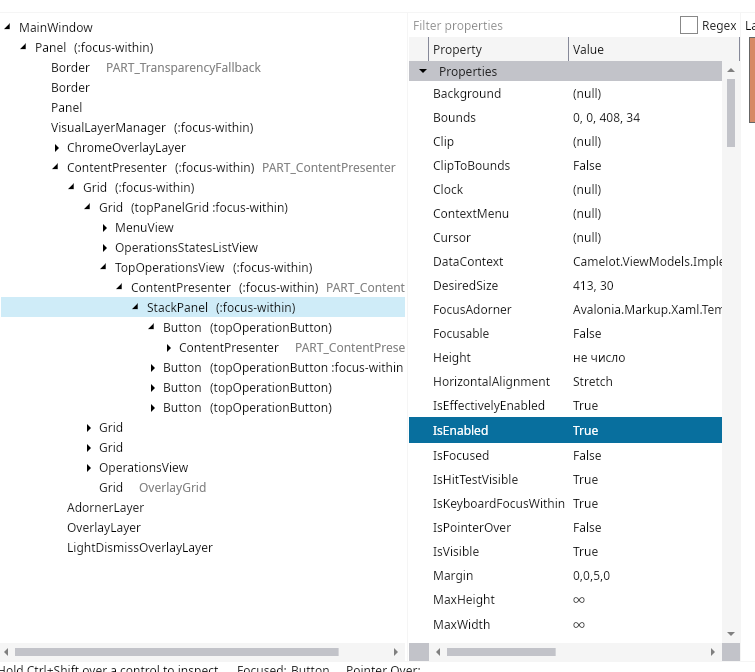Select the MaxWidth property row

565,624
